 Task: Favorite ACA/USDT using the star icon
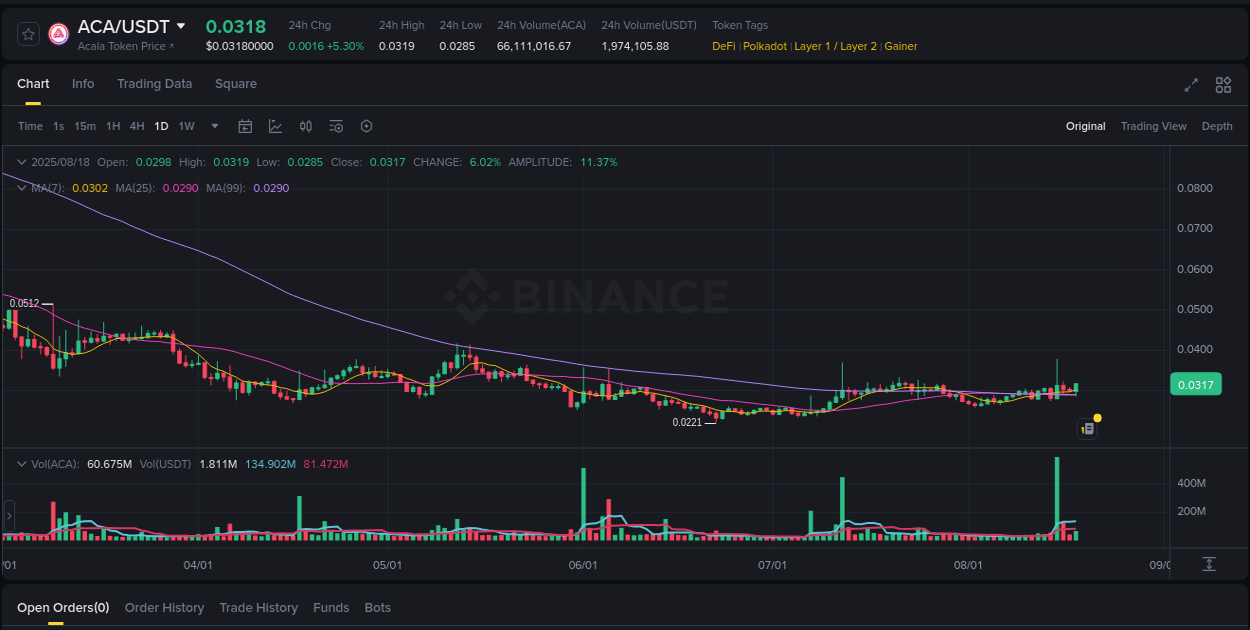coord(27,33)
